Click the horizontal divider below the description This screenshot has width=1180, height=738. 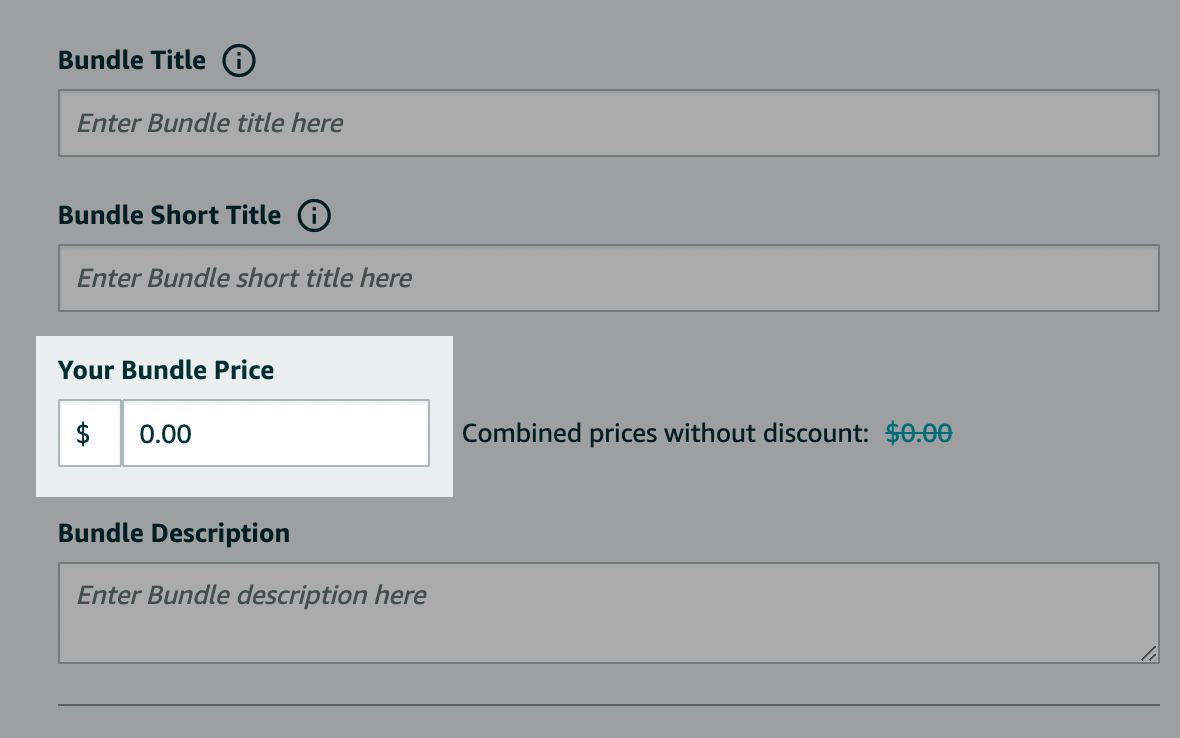pyautogui.click(x=609, y=705)
